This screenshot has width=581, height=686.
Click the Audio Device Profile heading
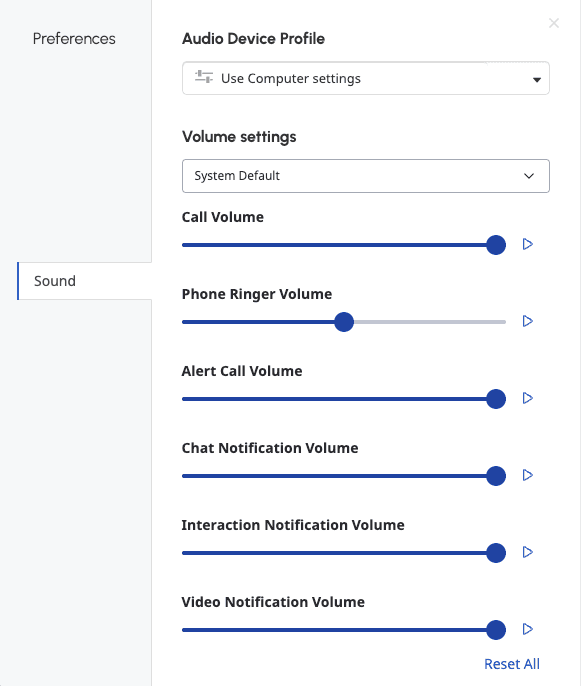point(253,39)
